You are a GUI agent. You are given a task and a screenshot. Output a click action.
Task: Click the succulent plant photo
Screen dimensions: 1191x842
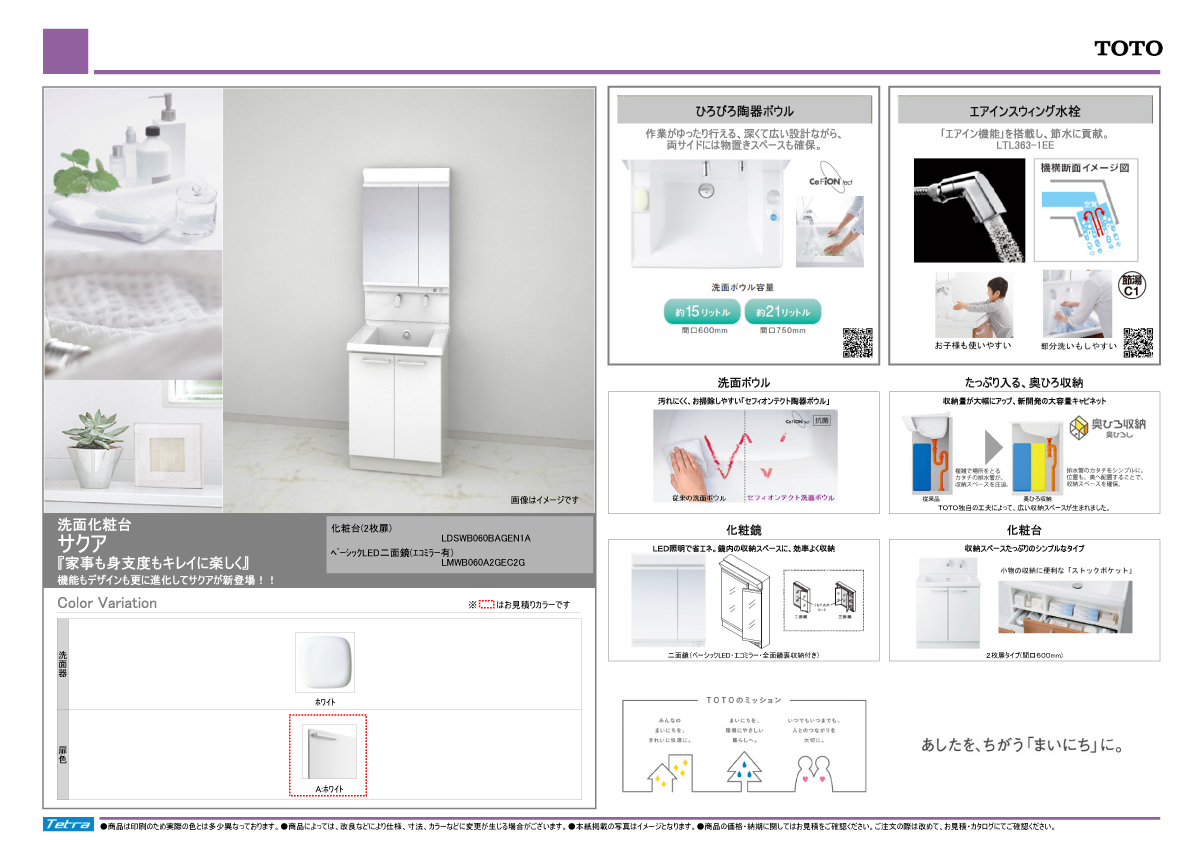click(x=134, y=445)
